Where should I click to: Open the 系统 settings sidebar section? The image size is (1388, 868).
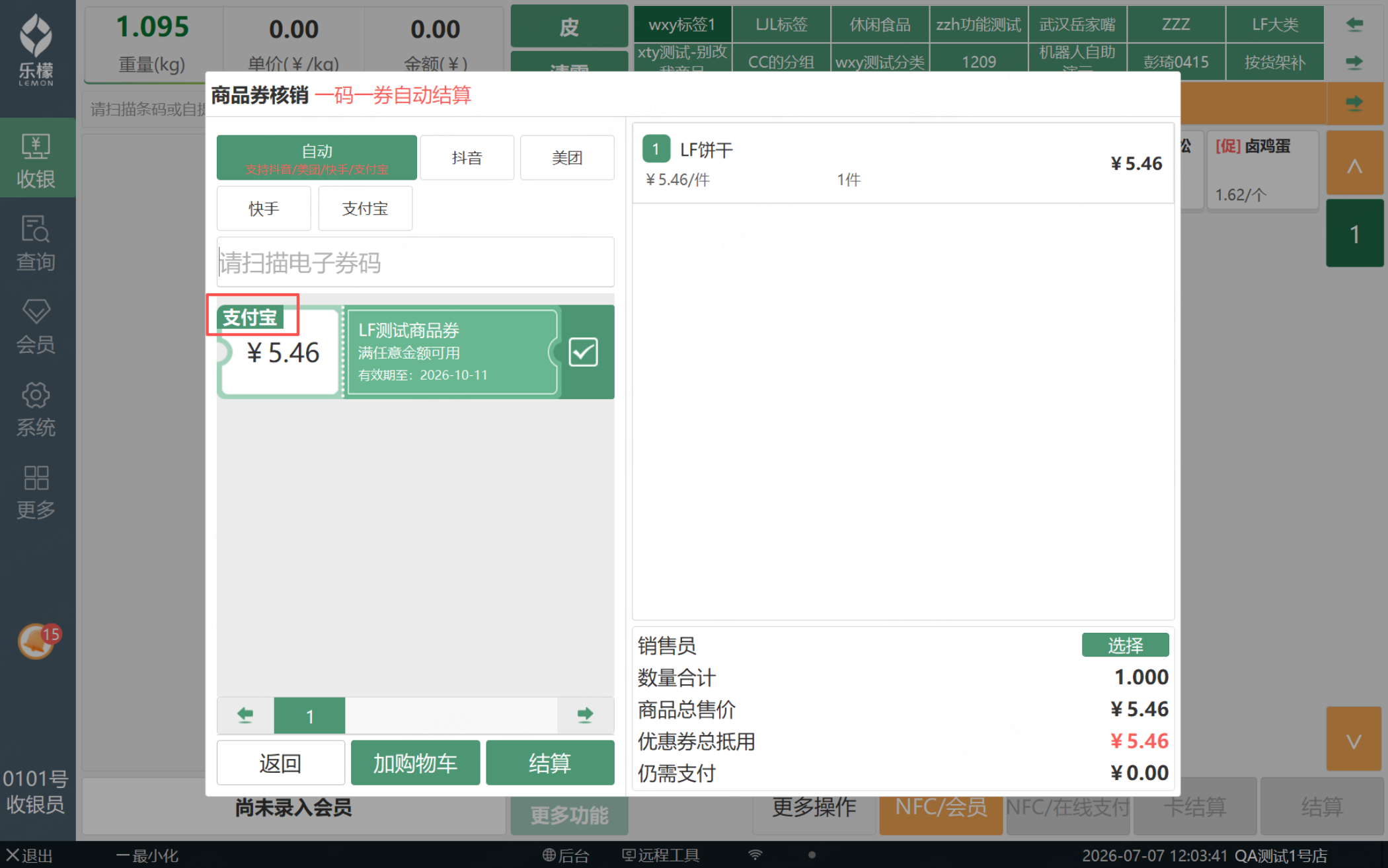coord(37,409)
